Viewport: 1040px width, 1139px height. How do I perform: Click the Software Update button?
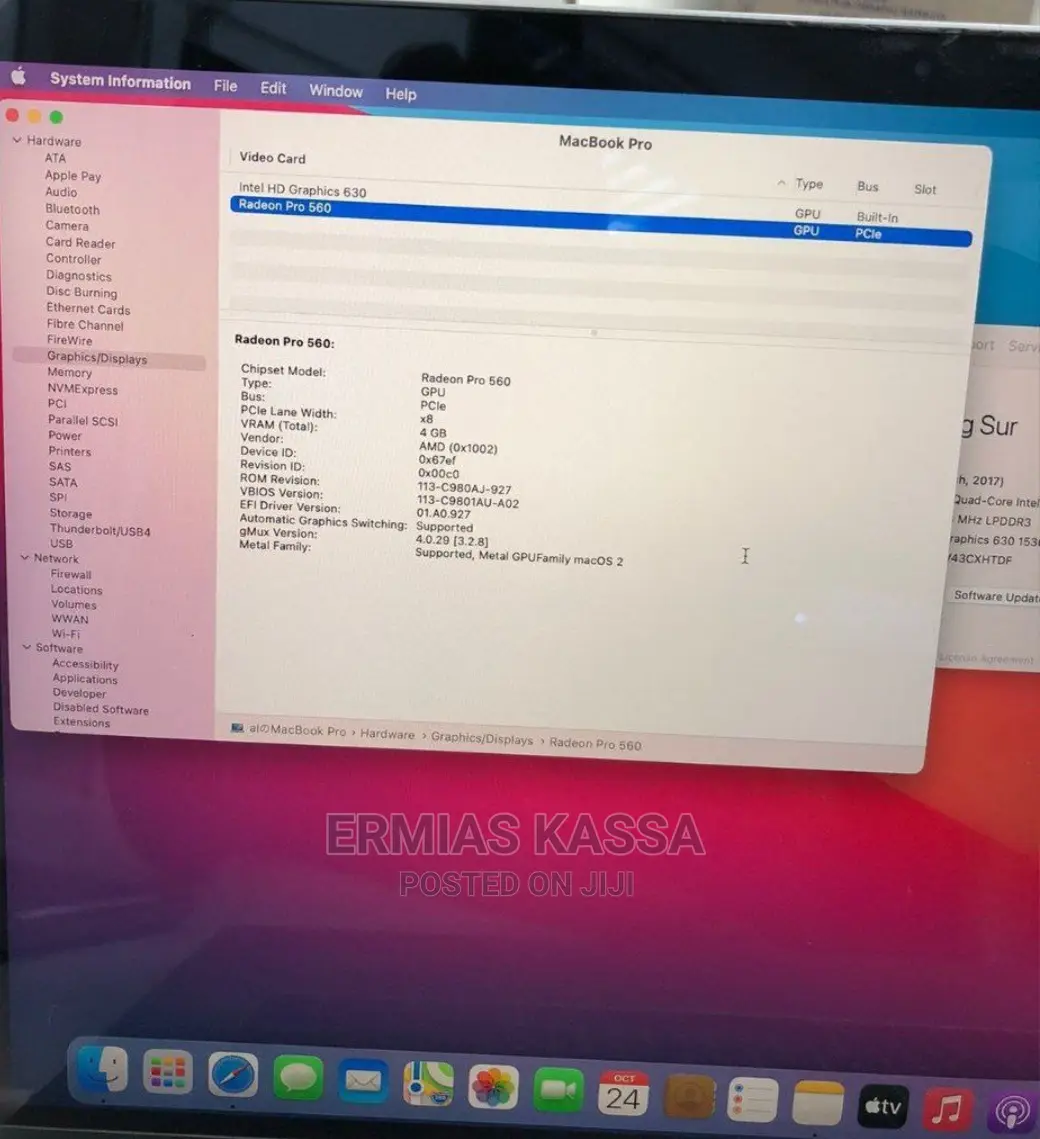coord(995,596)
